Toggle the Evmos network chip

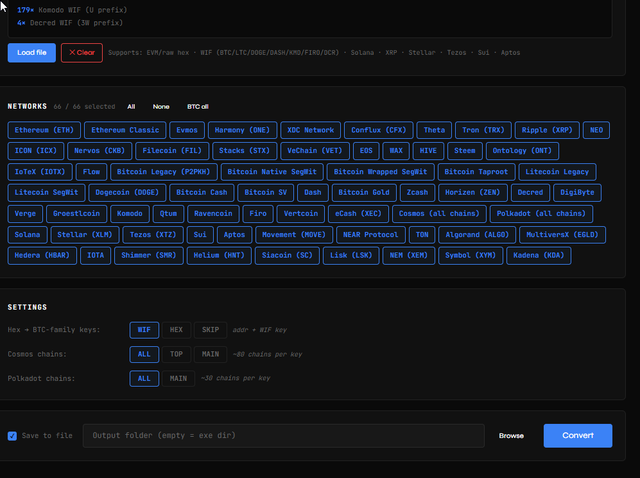[x=187, y=130]
